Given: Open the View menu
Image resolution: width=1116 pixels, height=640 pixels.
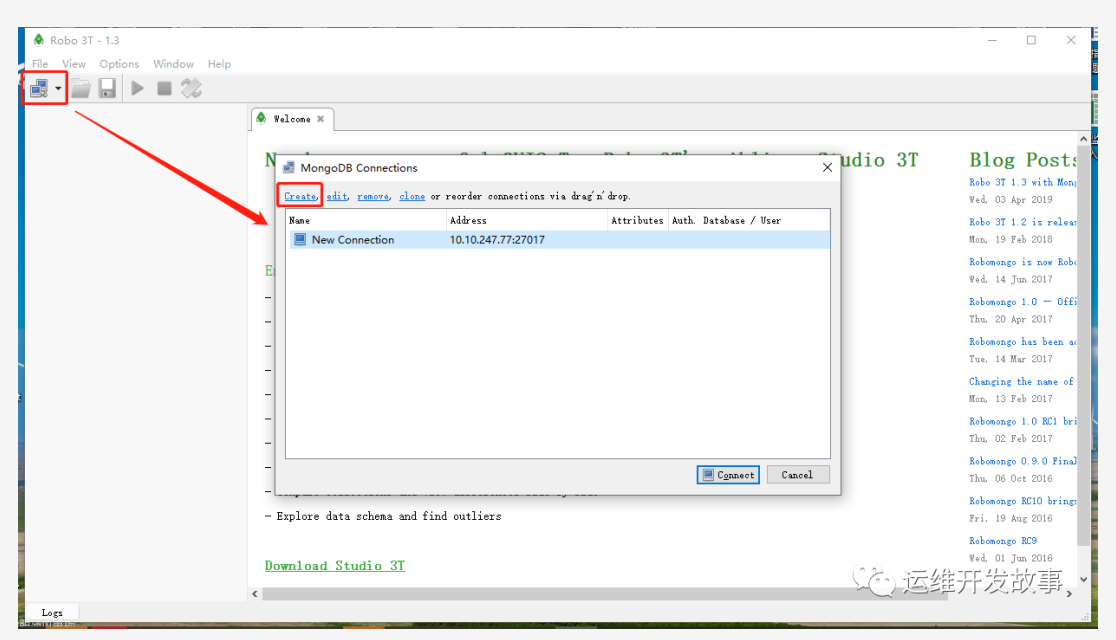Looking at the screenshot, I should click(74, 64).
